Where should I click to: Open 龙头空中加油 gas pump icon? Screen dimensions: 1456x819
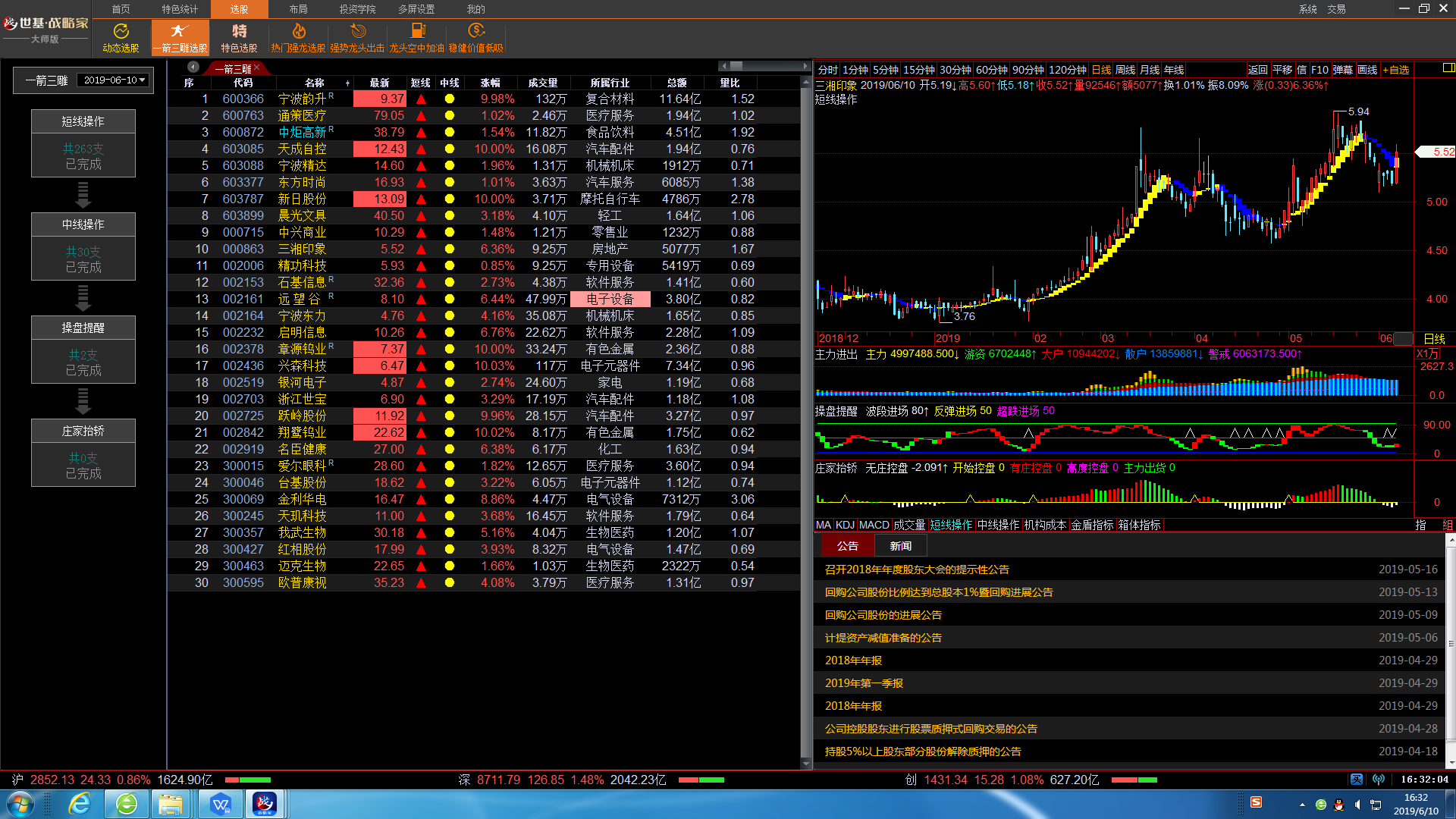point(417,37)
